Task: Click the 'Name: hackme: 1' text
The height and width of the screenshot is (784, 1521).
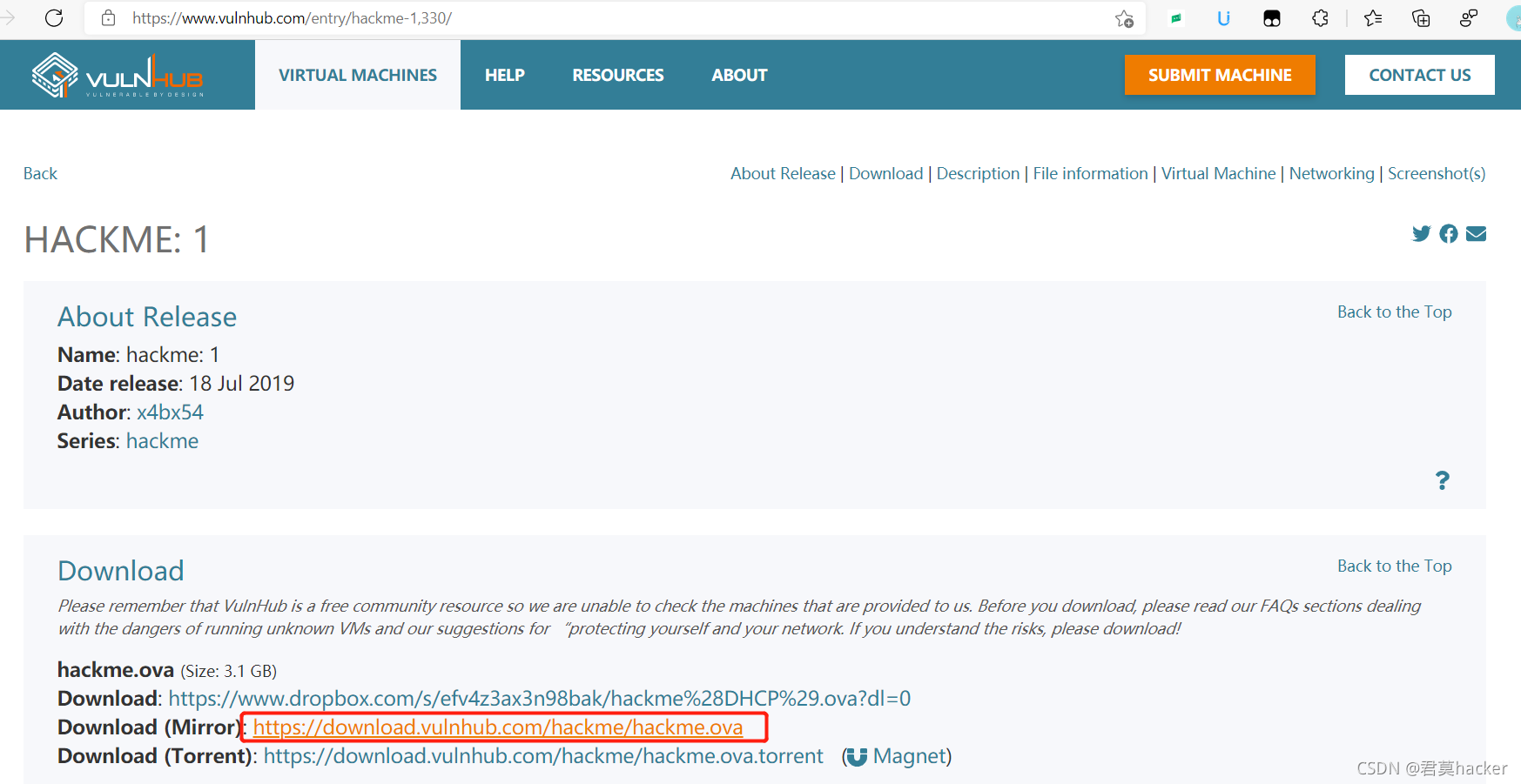Action: tap(138, 355)
